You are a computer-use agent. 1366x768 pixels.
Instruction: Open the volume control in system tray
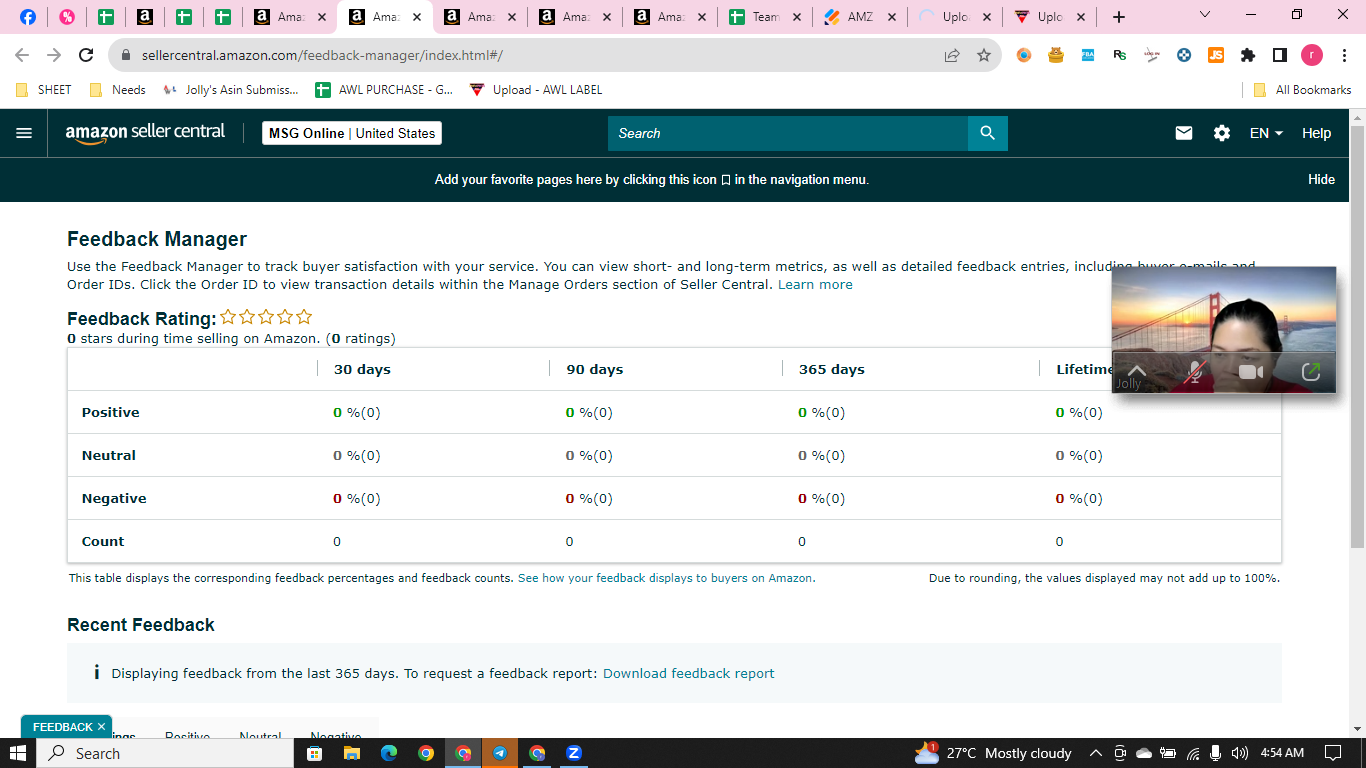click(x=1240, y=753)
